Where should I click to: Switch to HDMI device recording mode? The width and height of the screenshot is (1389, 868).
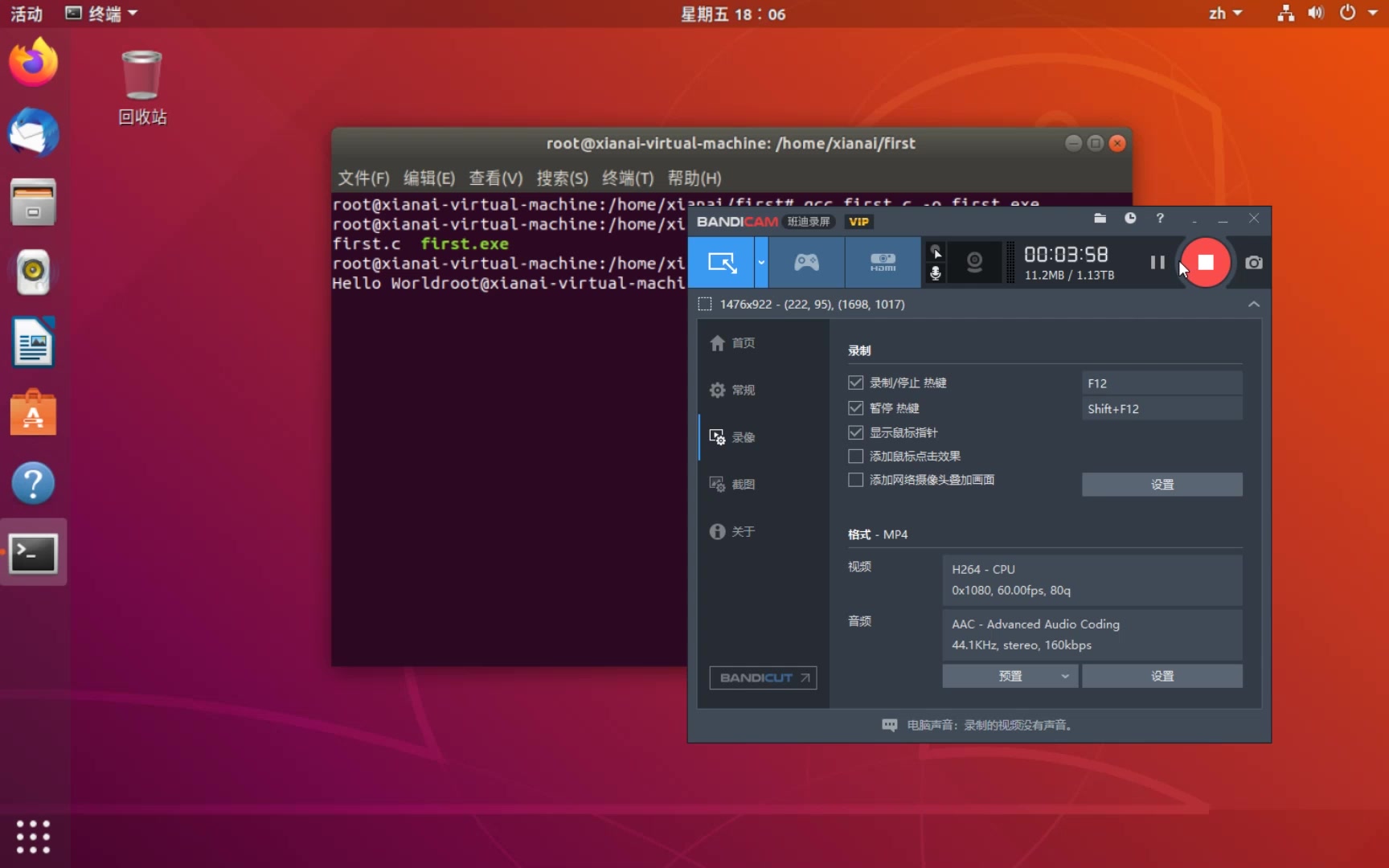pos(883,263)
